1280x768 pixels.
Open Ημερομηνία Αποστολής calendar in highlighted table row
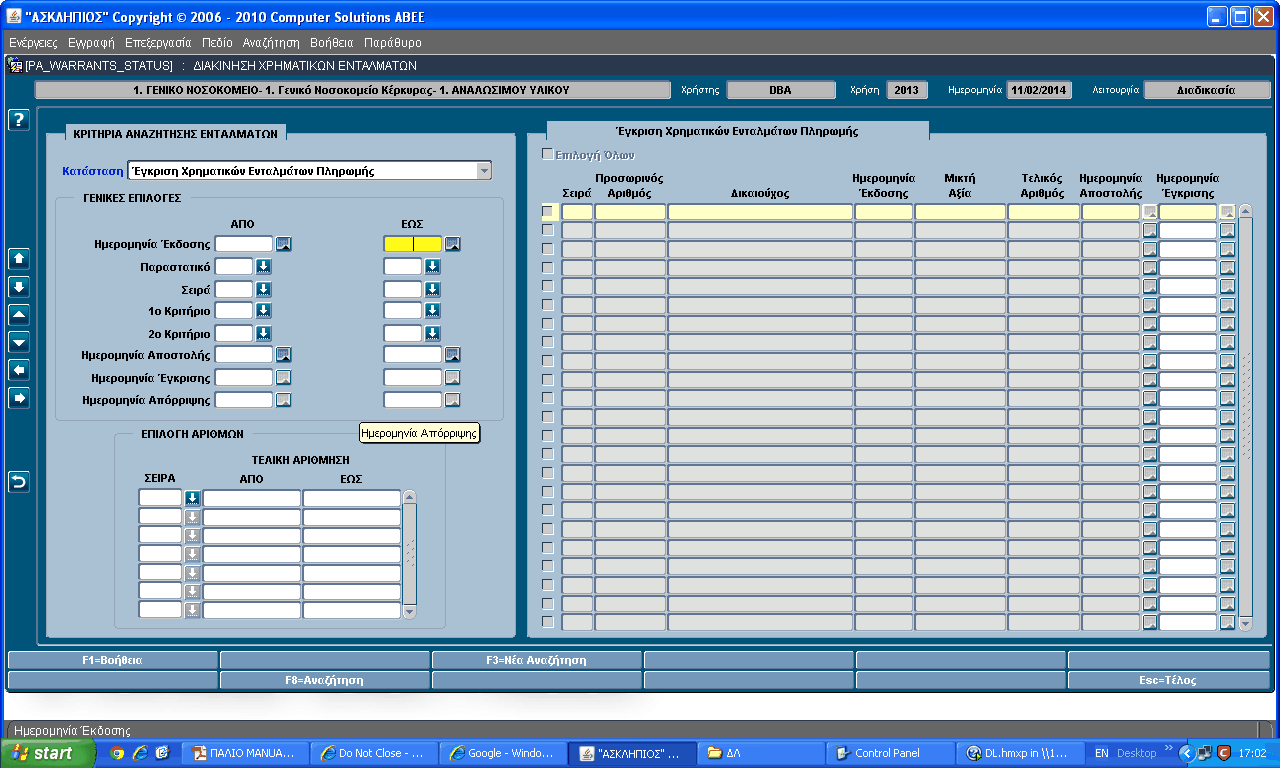pos(1150,212)
